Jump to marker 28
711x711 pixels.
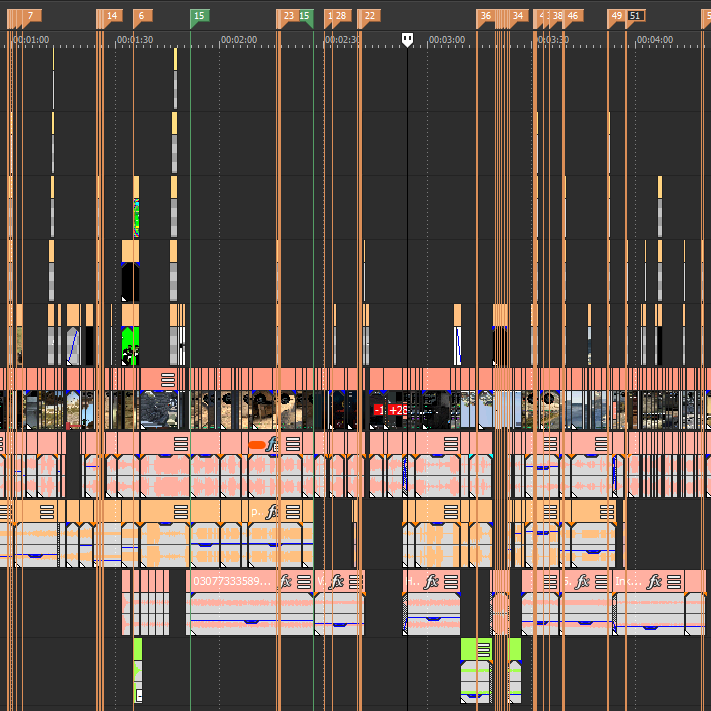pyautogui.click(x=341, y=16)
